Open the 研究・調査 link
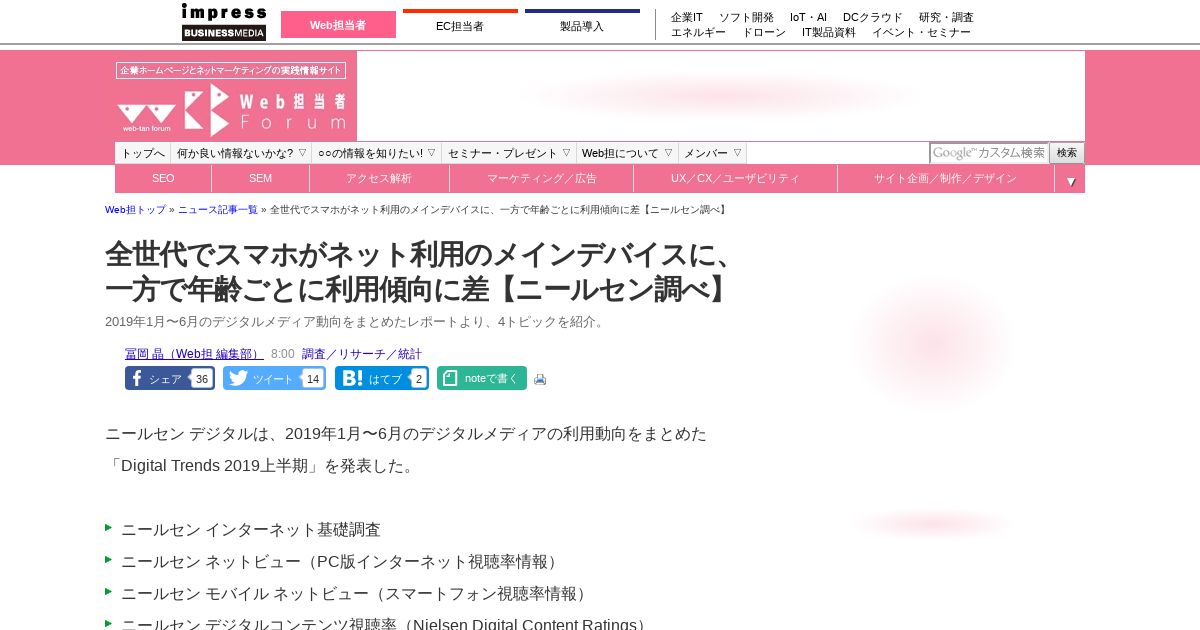1200x630 pixels. pos(946,17)
